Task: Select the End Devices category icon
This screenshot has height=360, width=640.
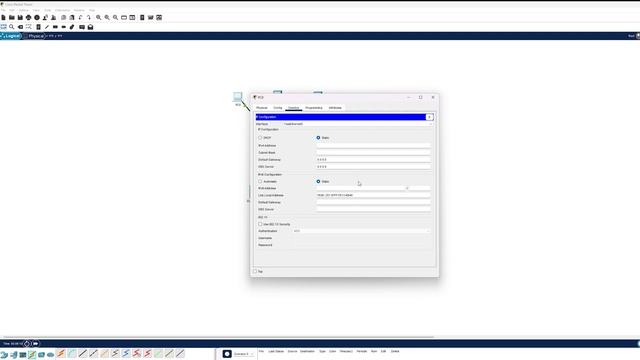Action: 13,355
